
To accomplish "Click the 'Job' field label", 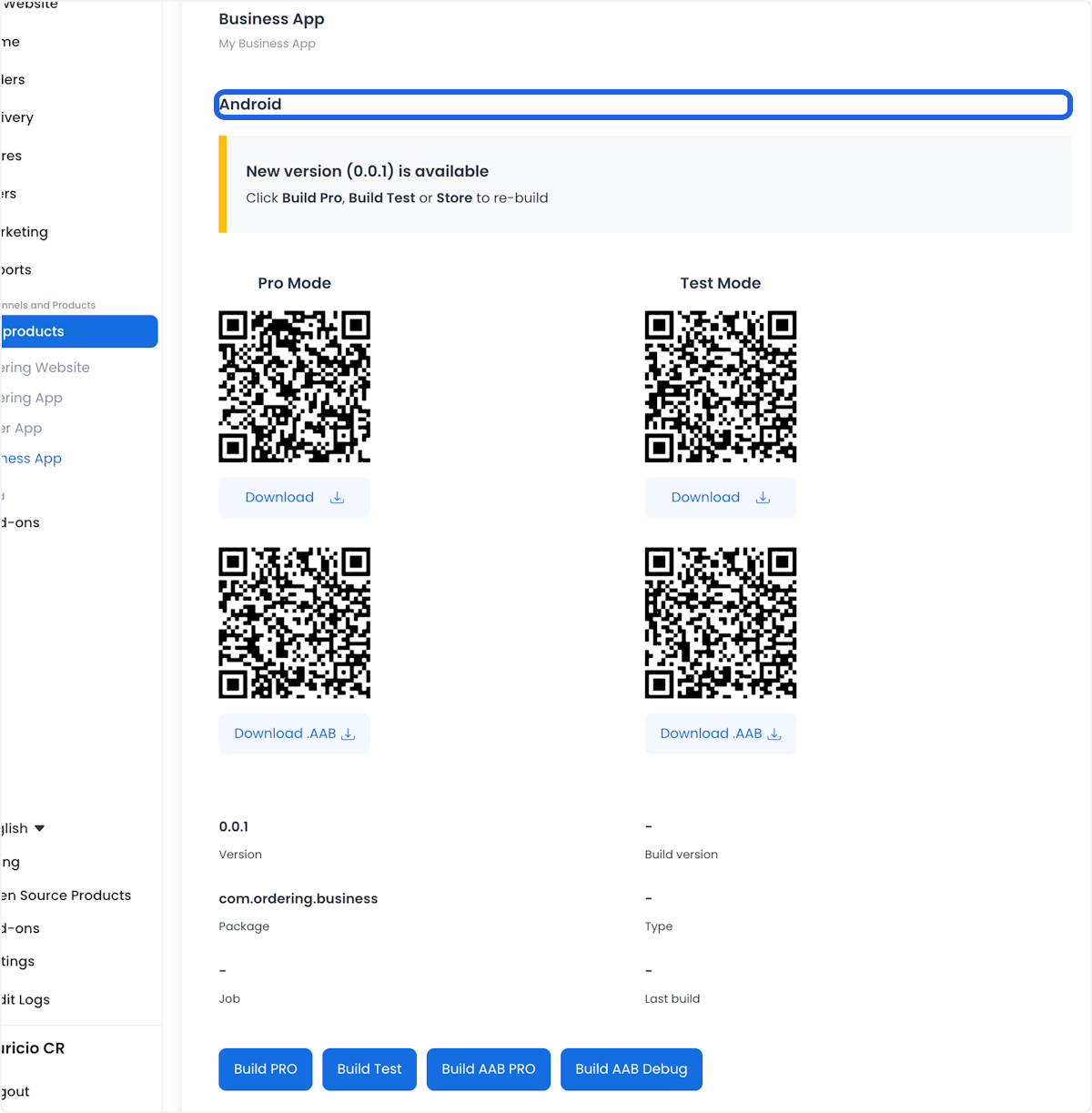I will (229, 998).
